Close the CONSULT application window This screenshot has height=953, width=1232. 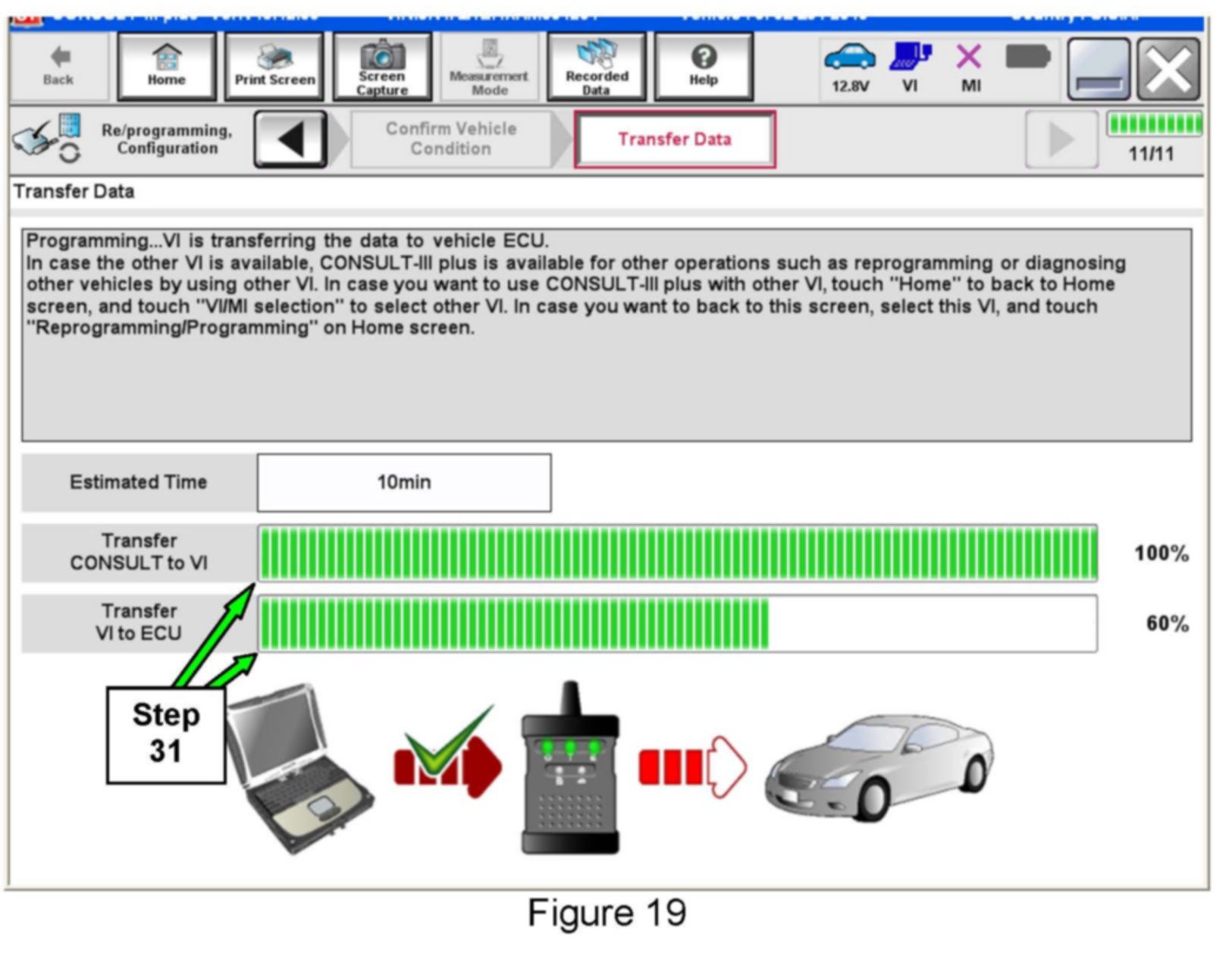1168,70
